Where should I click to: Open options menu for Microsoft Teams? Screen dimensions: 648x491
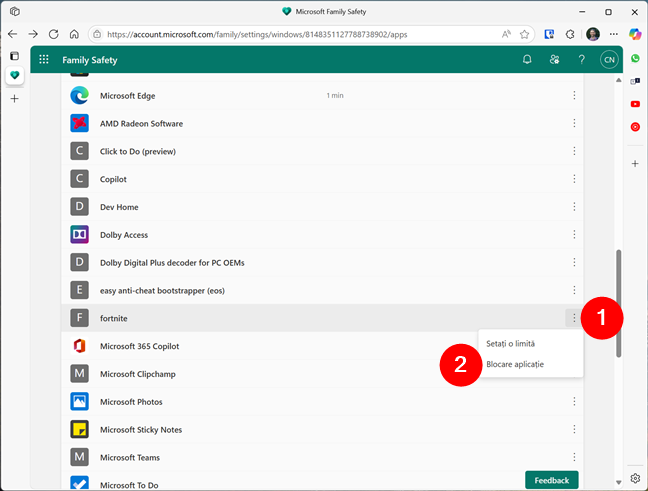pyautogui.click(x=574, y=457)
